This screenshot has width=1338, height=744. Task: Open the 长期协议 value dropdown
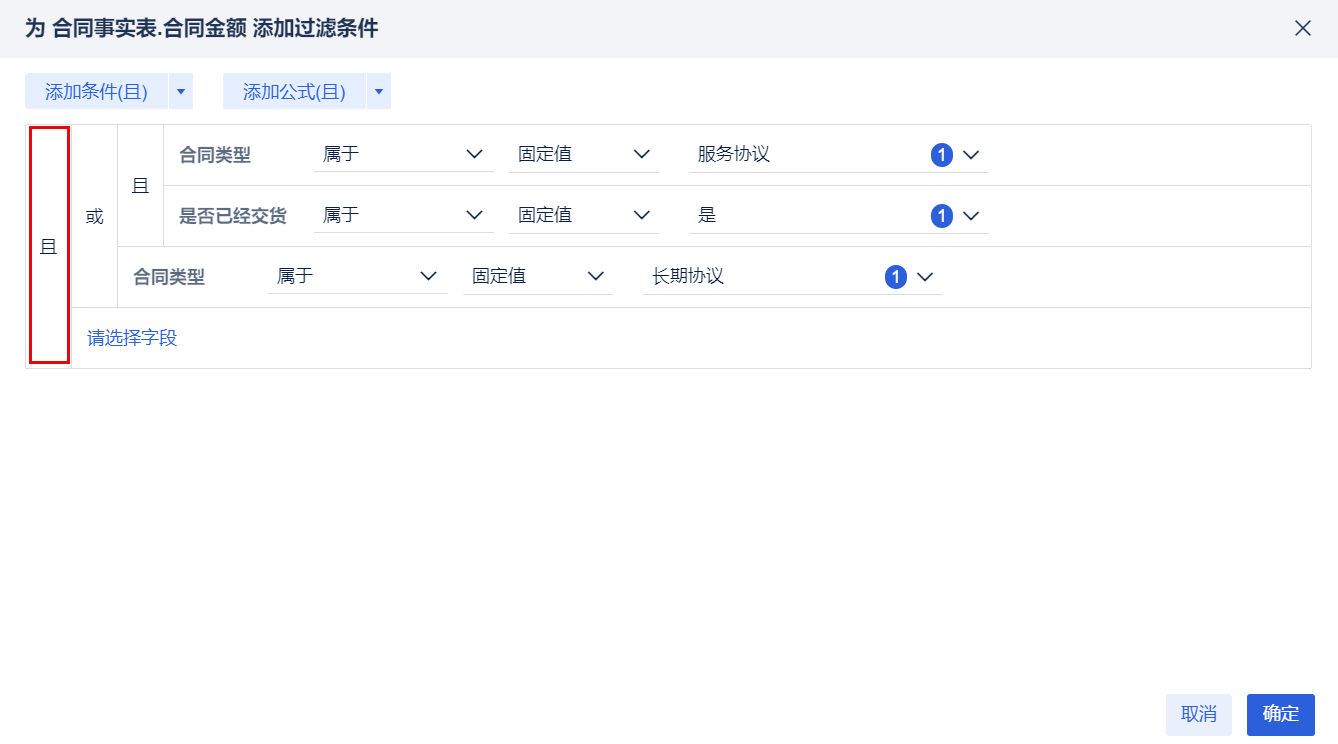point(792,276)
